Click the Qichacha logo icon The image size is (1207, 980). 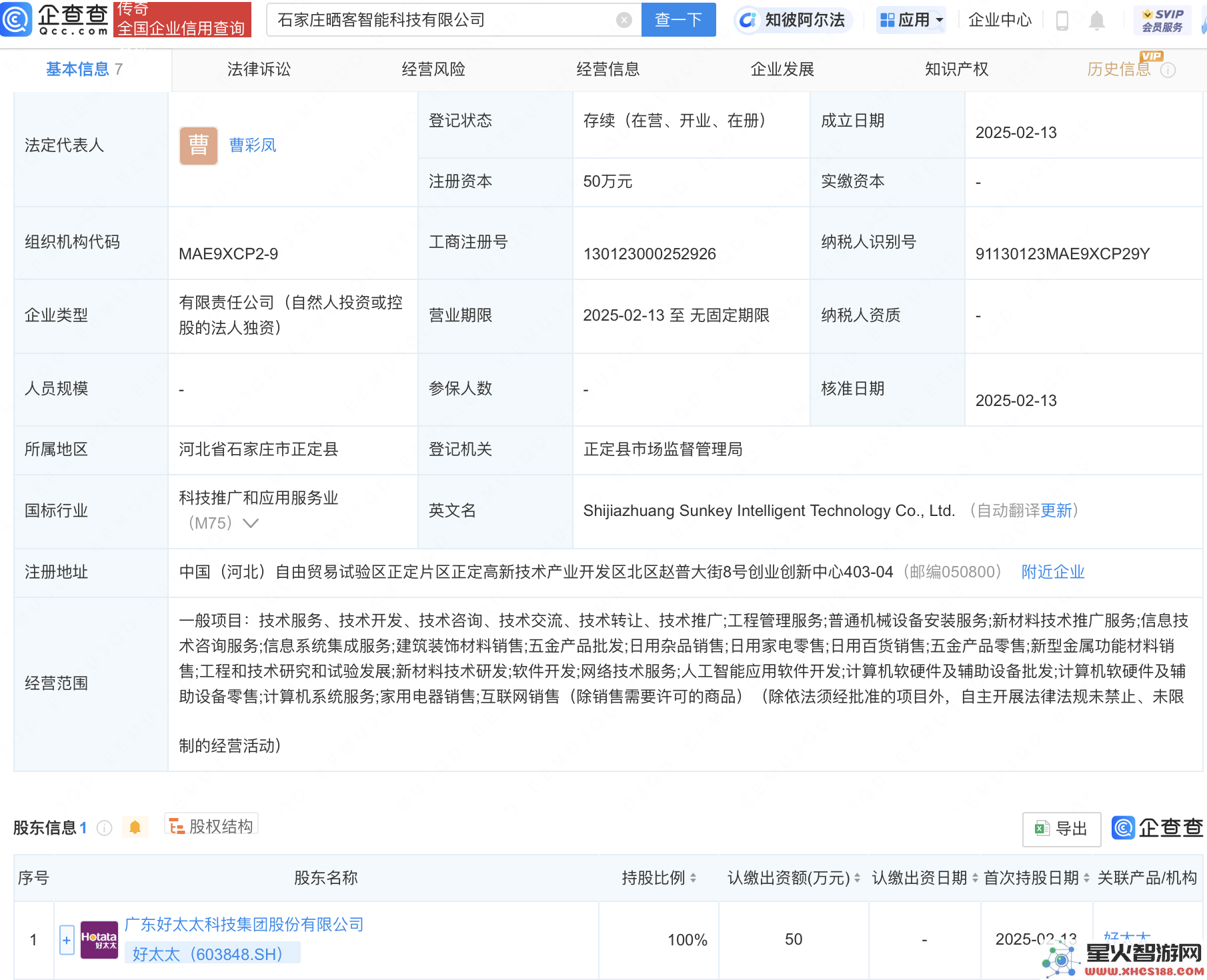coord(16,19)
